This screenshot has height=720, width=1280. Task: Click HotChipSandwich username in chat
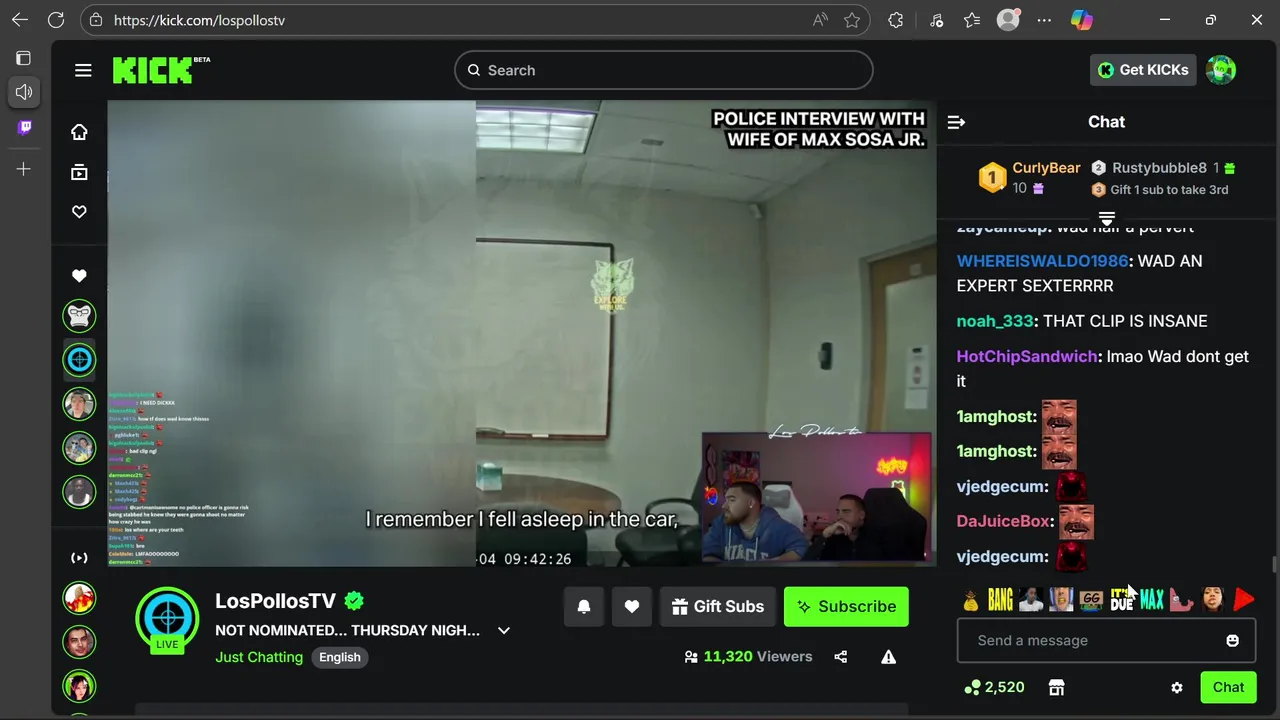[x=1028, y=357]
